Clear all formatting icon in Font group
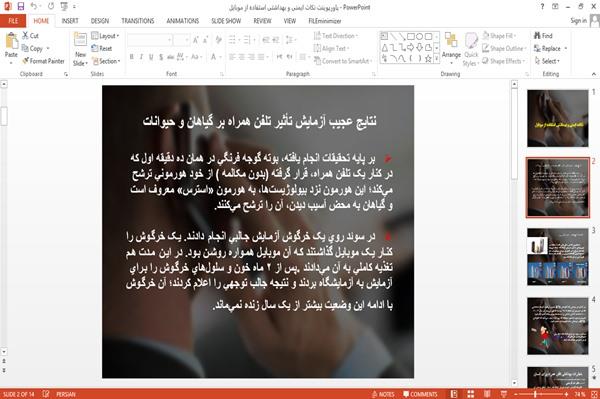This screenshot has height=399, width=600. 218,40
